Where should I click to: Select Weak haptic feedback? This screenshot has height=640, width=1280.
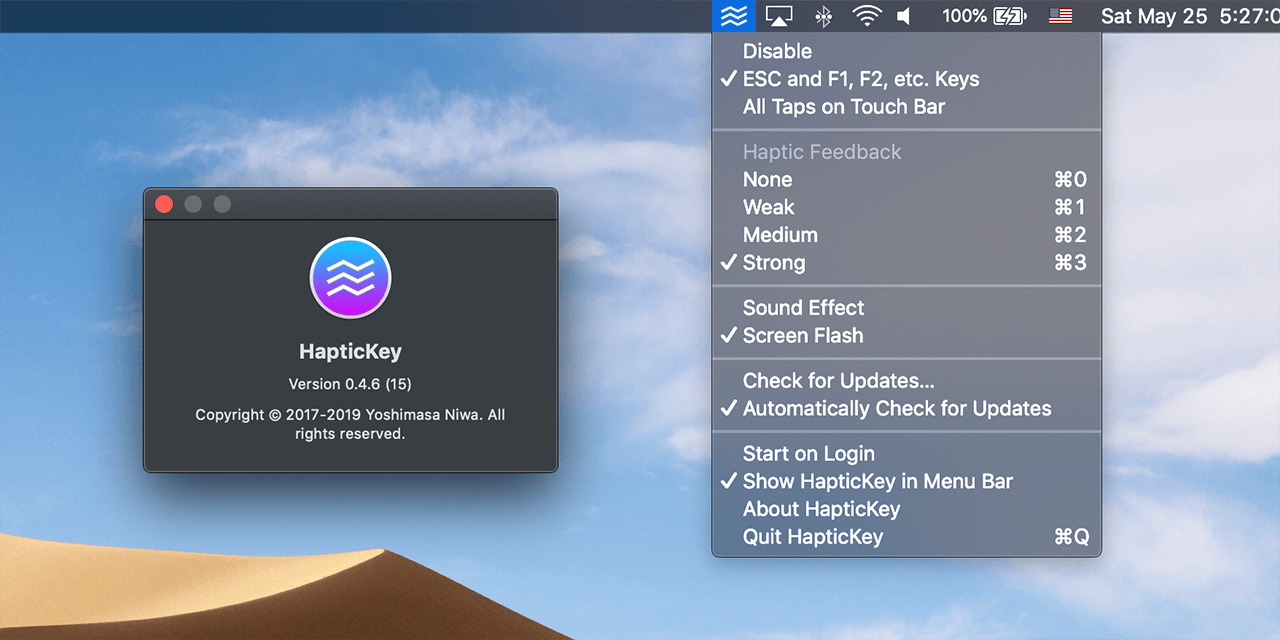[x=768, y=208]
